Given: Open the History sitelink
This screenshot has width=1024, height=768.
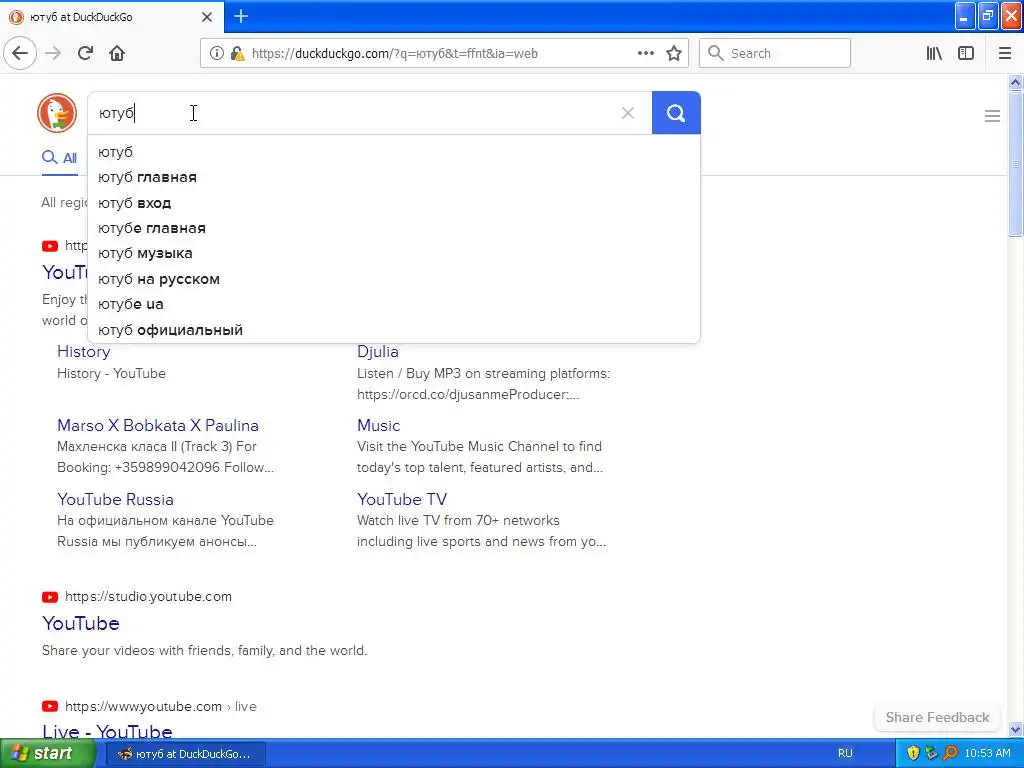Looking at the screenshot, I should point(84,351).
